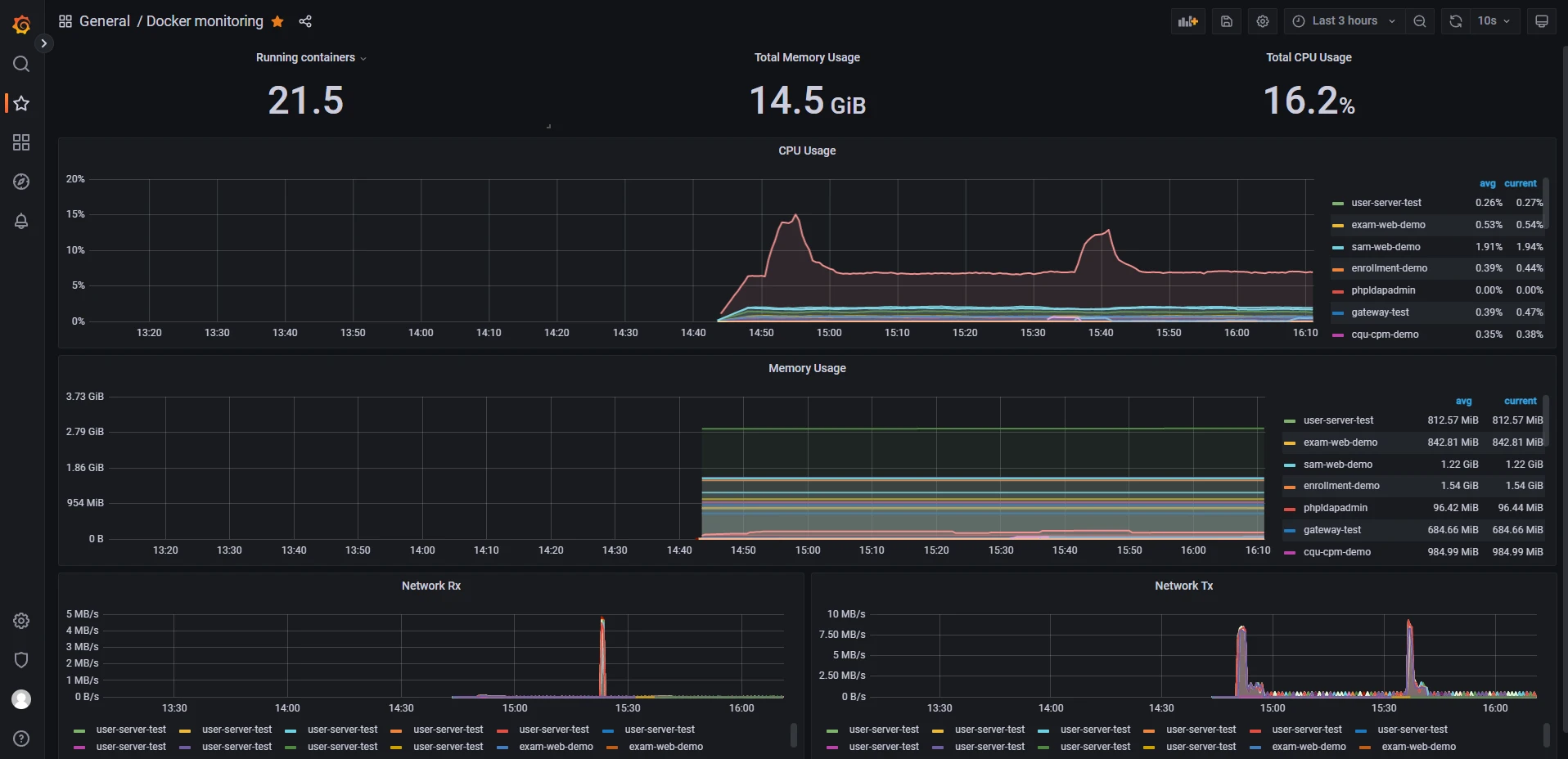Click the Network Rx legend scrollbar
This screenshot has height=759, width=1568.
[793, 734]
